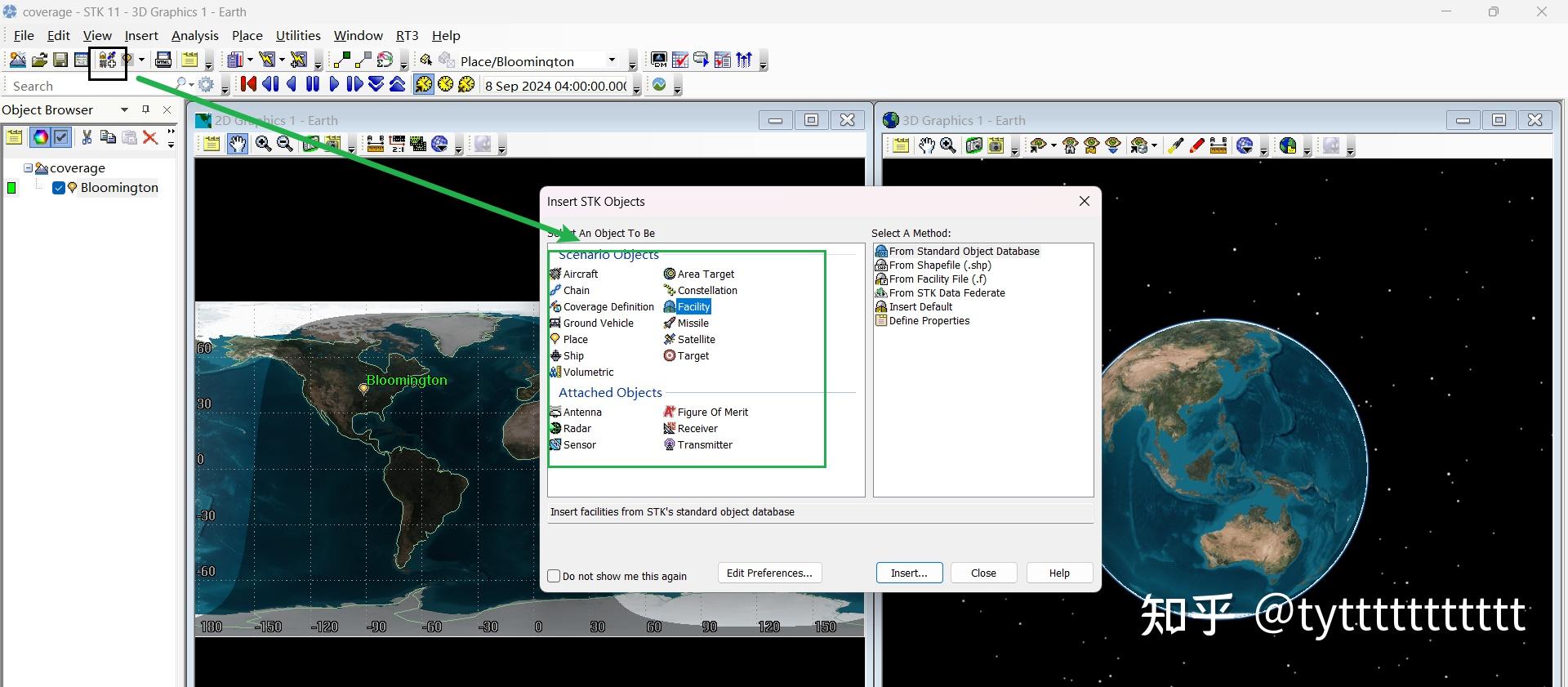Click the Insert Object toolbar icon
1568x687 pixels.
pos(107,60)
